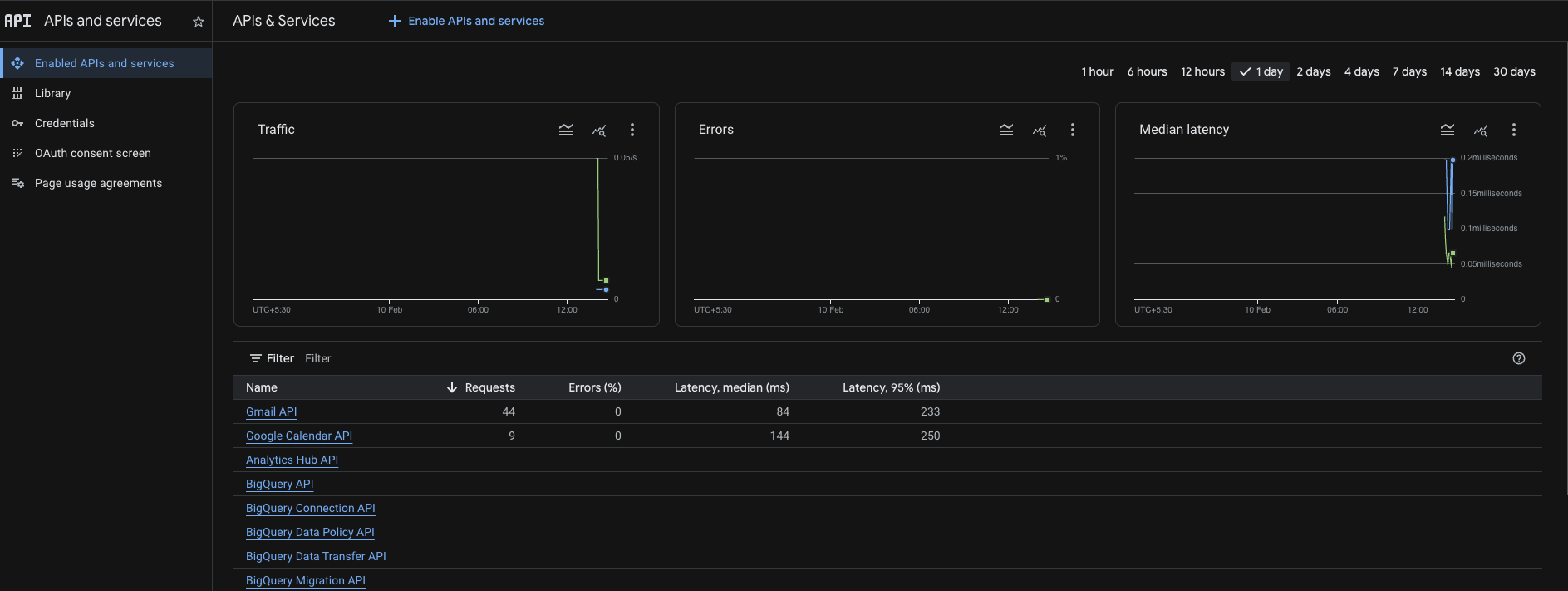Sort by Errors (%) column header
1568x591 pixels.
point(595,387)
